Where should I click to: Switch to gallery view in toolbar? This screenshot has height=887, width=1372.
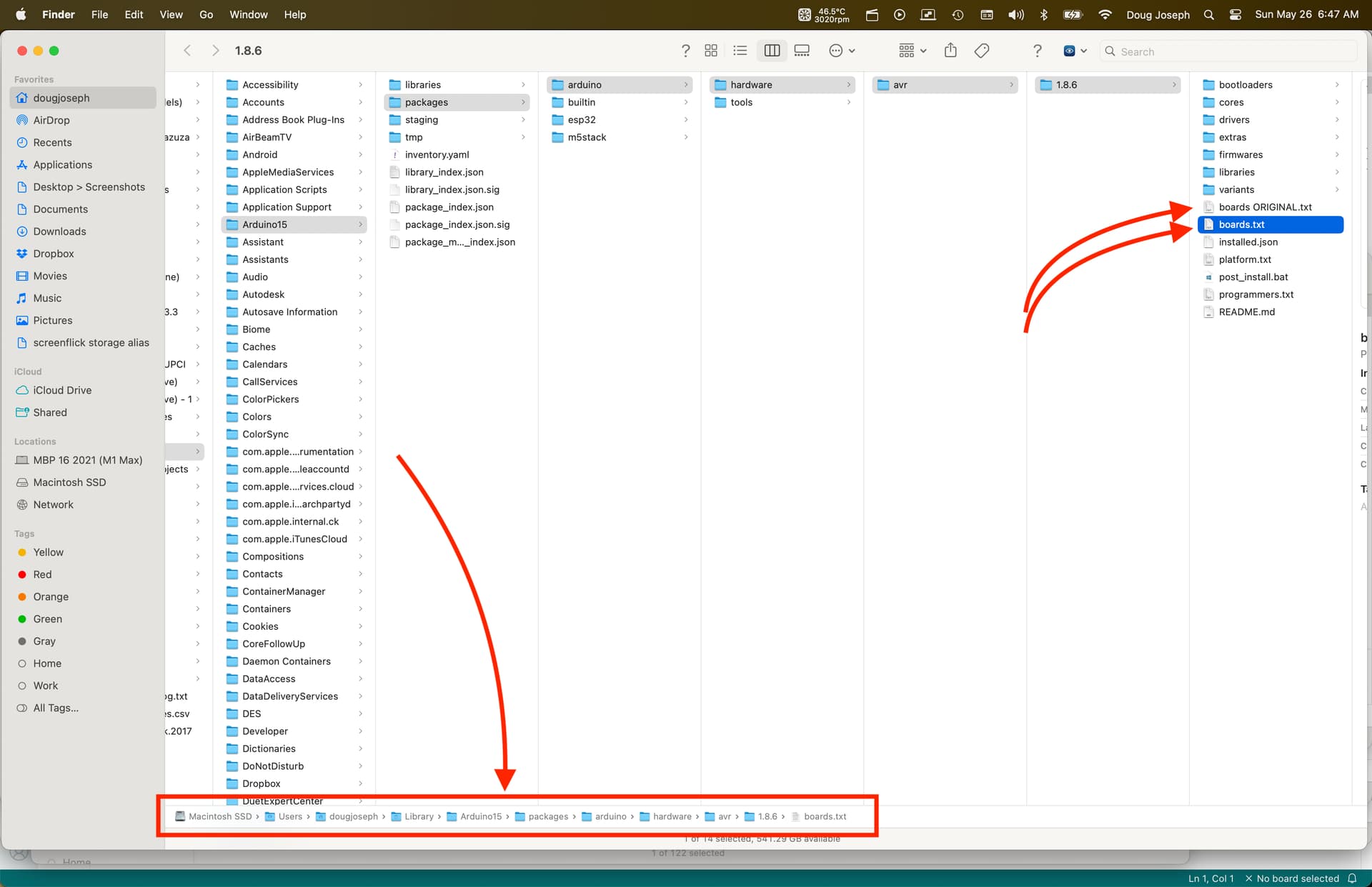point(802,51)
